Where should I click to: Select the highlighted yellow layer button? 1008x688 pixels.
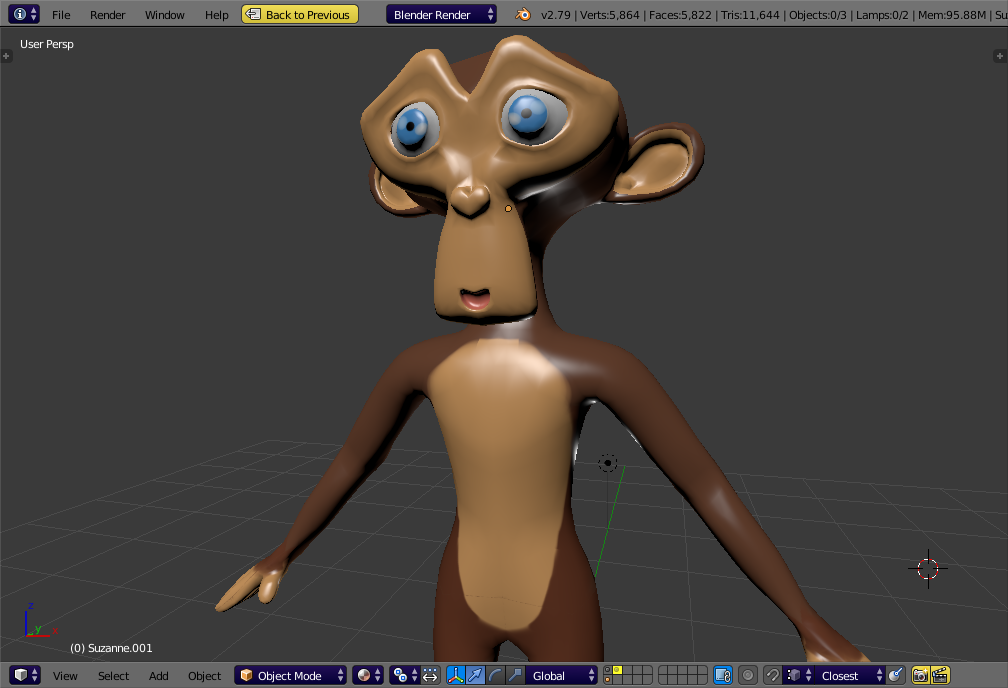[617, 671]
